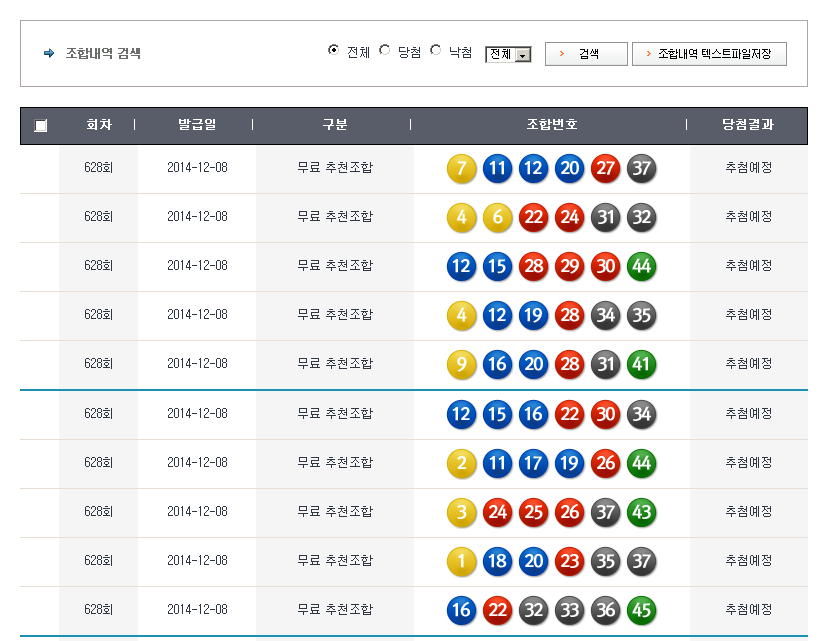
Task: Click the 회차 column header
Action: pos(98,125)
